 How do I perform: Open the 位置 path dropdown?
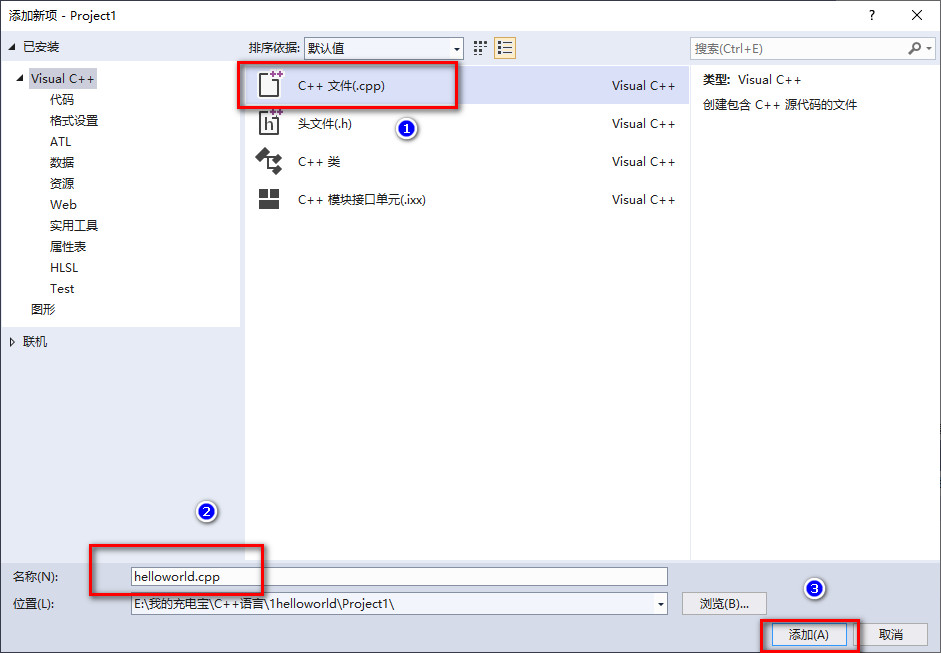(x=659, y=603)
